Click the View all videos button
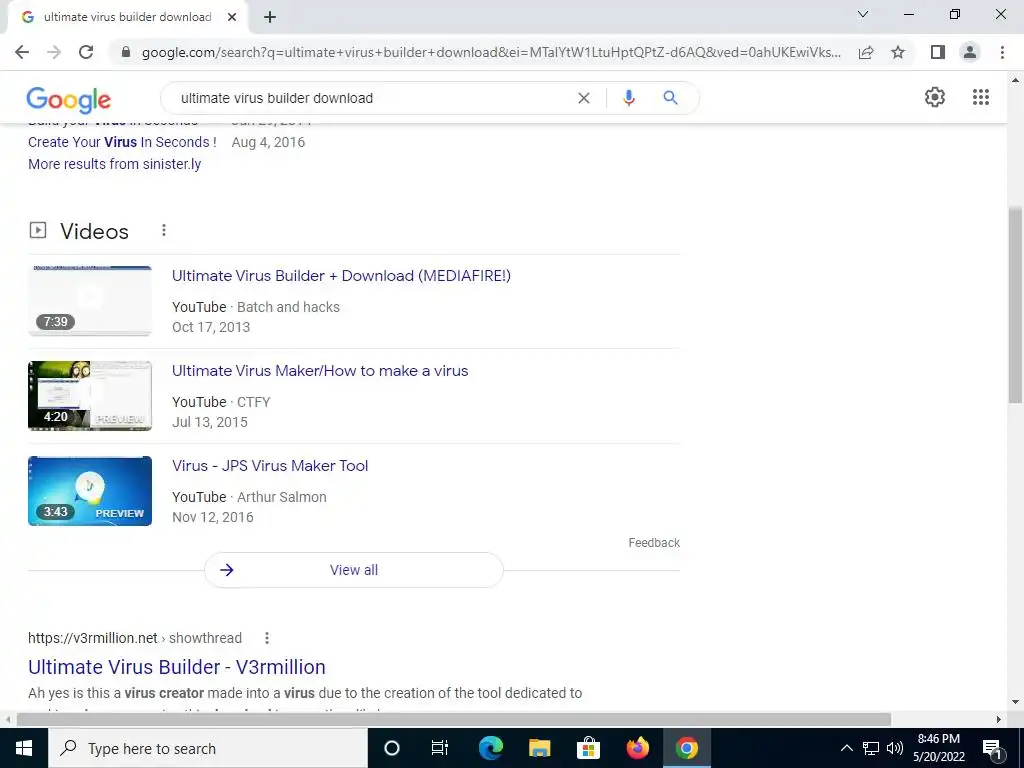1024x768 pixels. point(354,570)
